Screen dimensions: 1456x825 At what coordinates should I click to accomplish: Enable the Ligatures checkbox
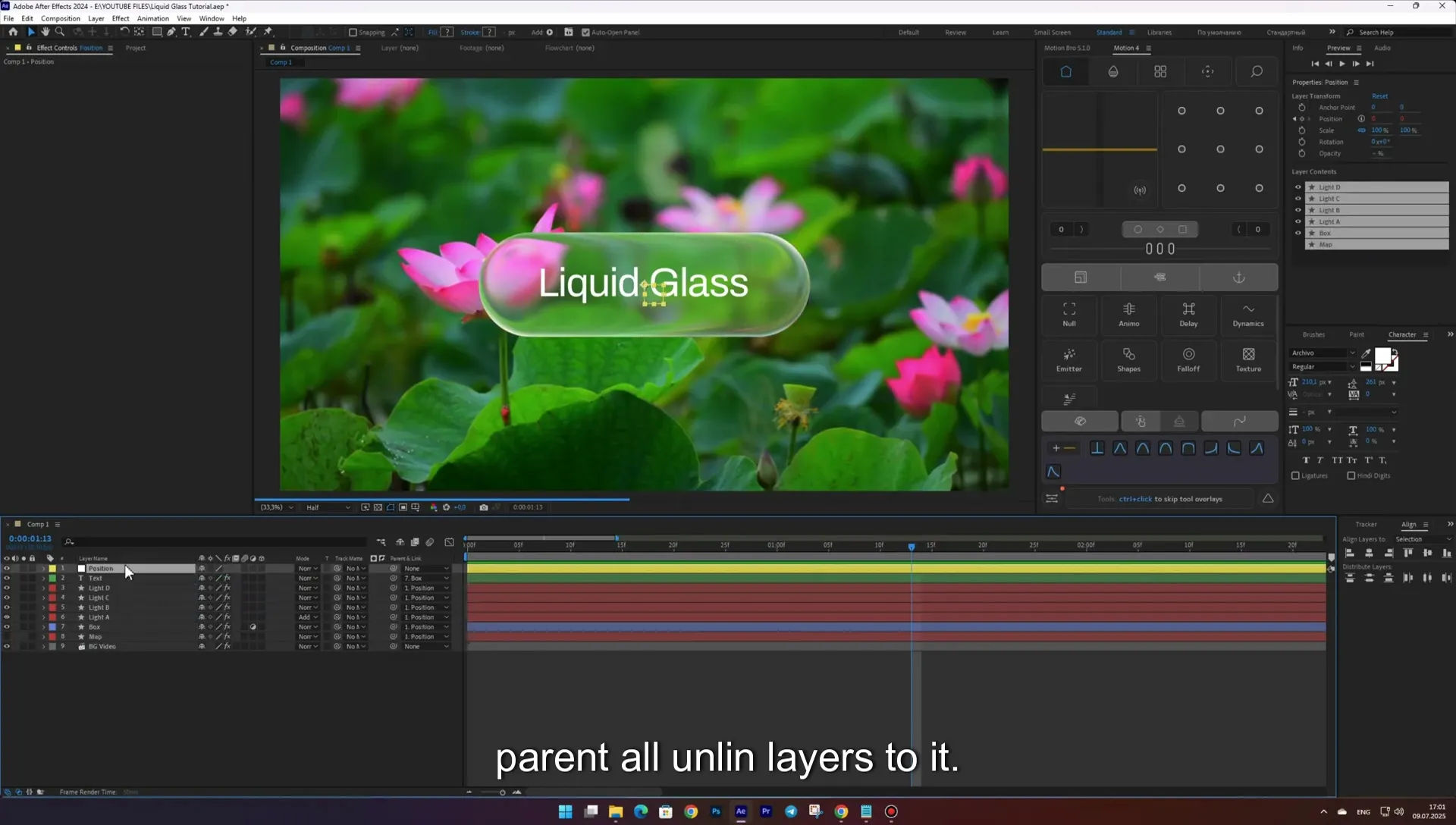pyautogui.click(x=1295, y=476)
